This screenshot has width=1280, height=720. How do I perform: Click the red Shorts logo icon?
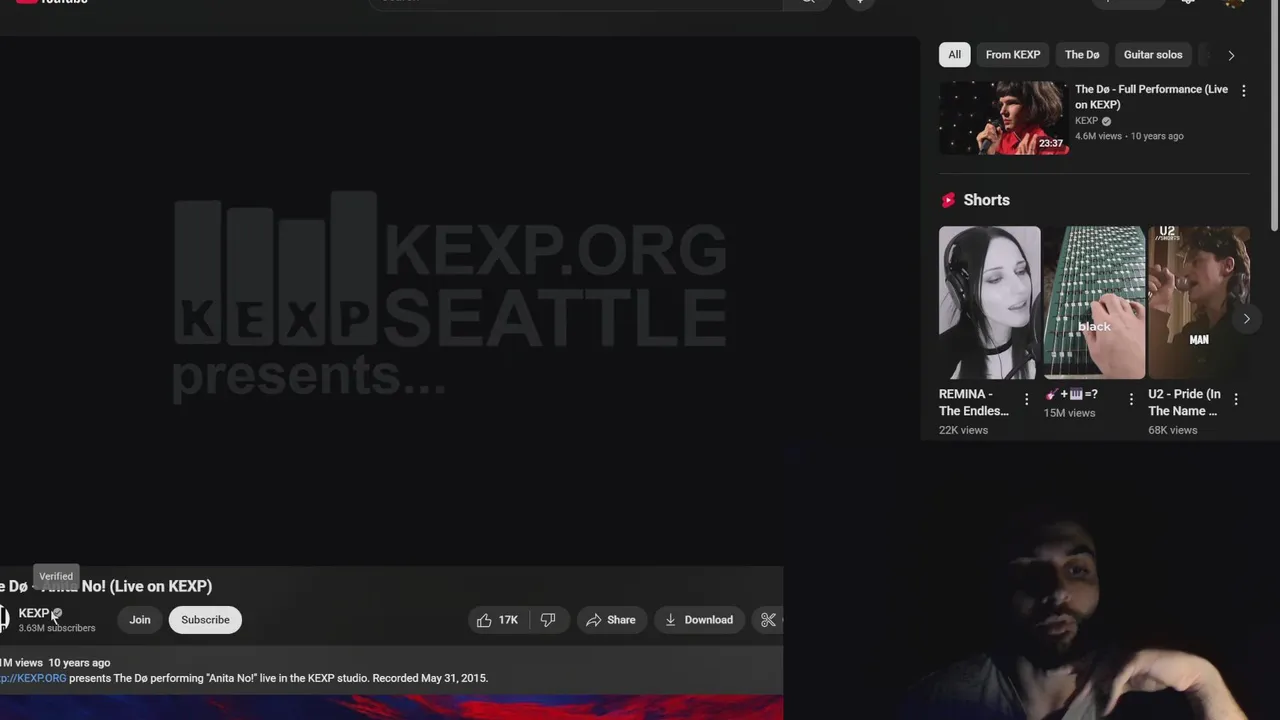point(948,200)
